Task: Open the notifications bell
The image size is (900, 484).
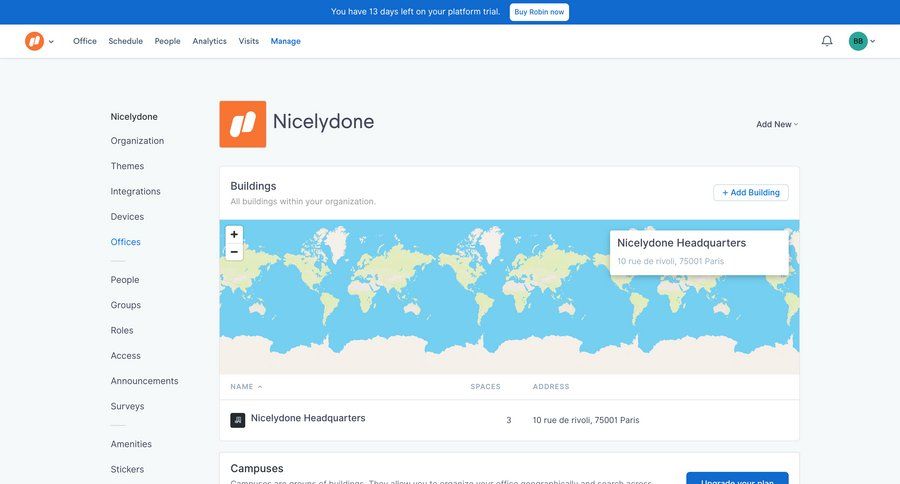Action: 827,41
